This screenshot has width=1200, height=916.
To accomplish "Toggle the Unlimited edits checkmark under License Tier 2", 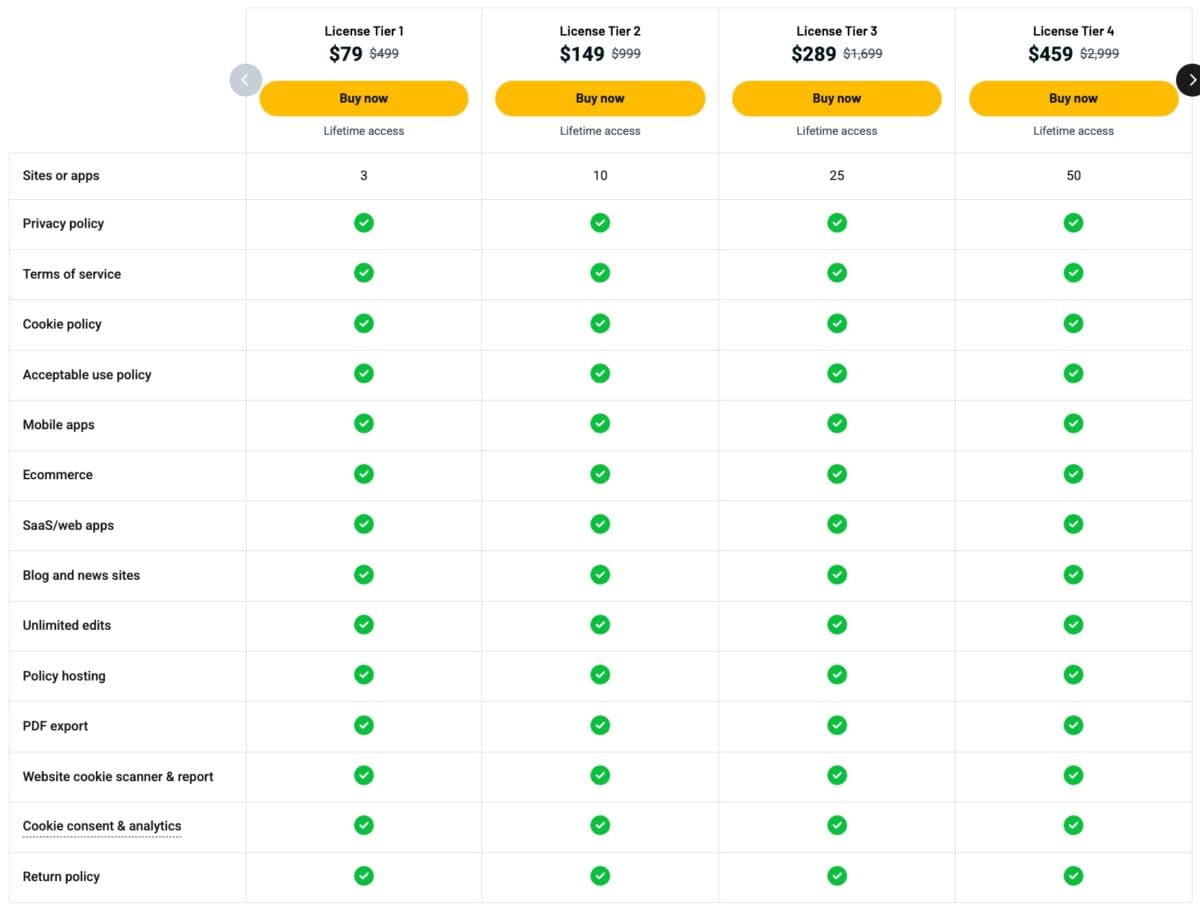I will [600, 624].
